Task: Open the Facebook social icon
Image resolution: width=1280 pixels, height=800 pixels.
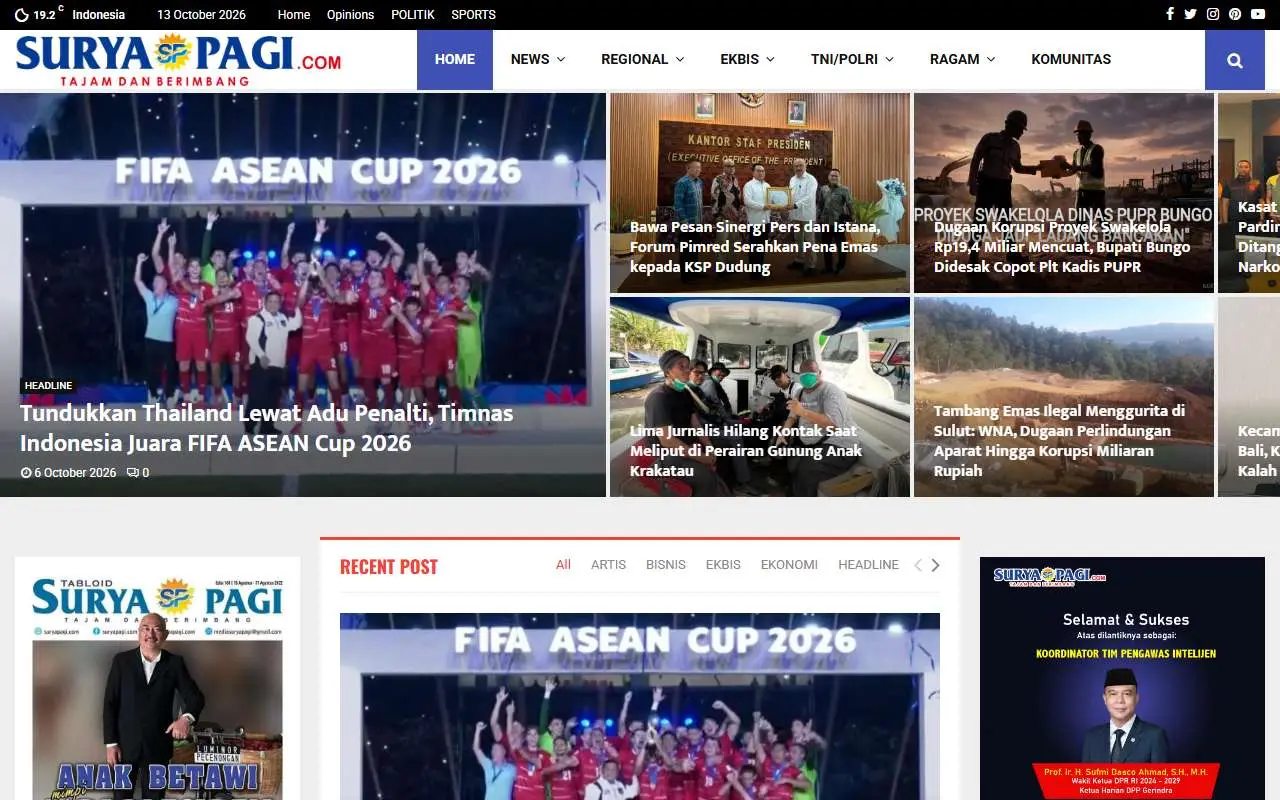Action: (1170, 14)
